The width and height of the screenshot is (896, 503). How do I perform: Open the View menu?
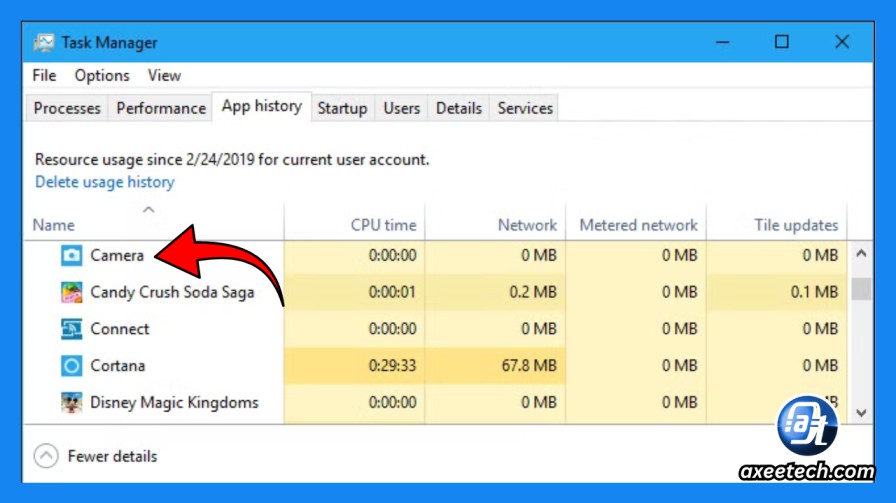tap(164, 75)
